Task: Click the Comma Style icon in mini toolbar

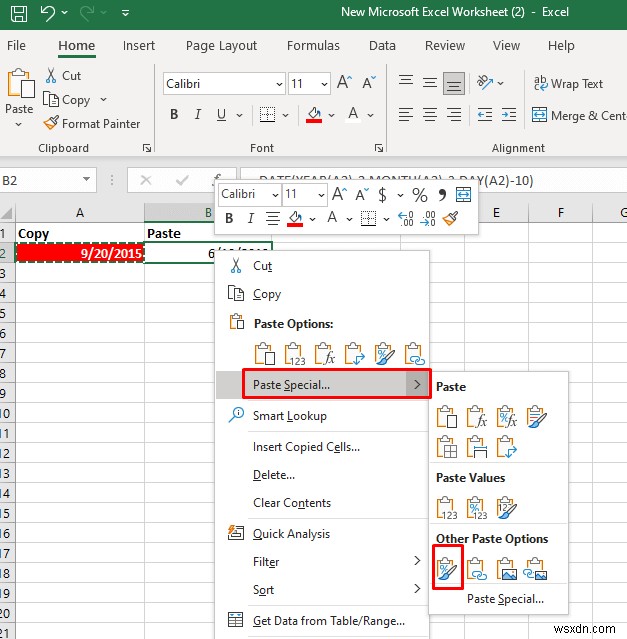Action: (x=442, y=195)
